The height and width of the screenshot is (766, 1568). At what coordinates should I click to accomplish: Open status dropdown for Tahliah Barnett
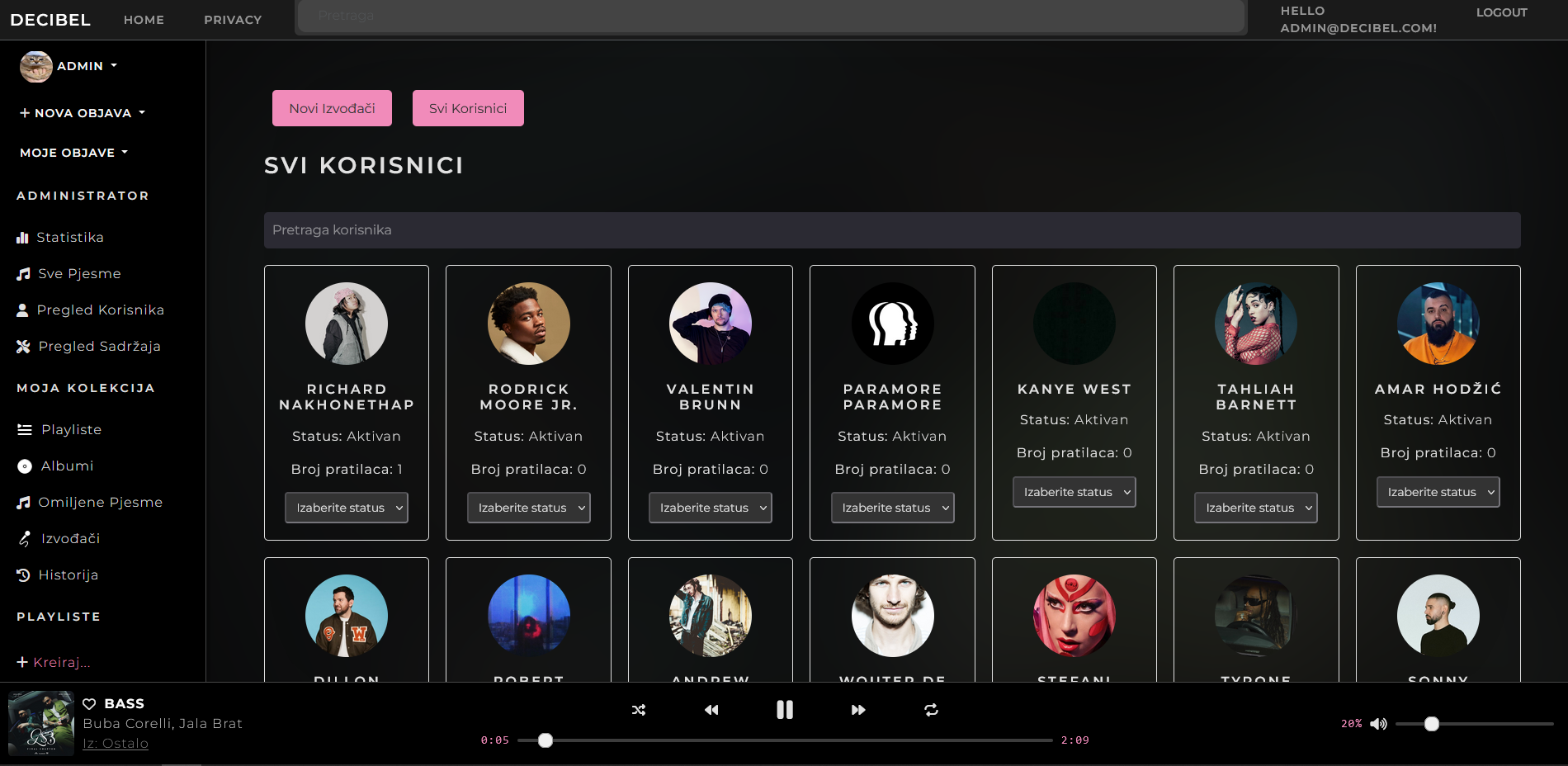[x=1256, y=508]
